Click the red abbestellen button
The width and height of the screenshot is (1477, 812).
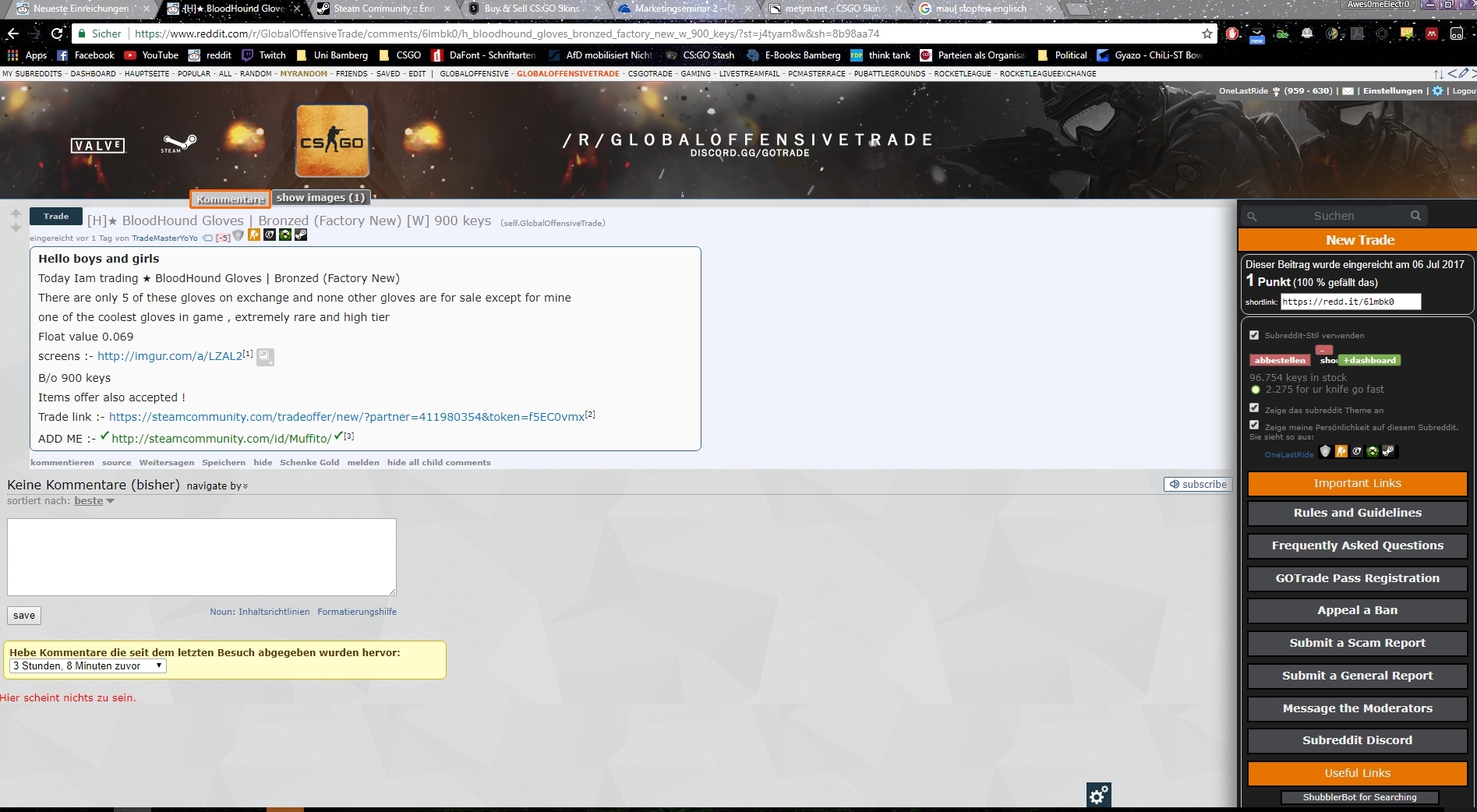click(x=1280, y=360)
